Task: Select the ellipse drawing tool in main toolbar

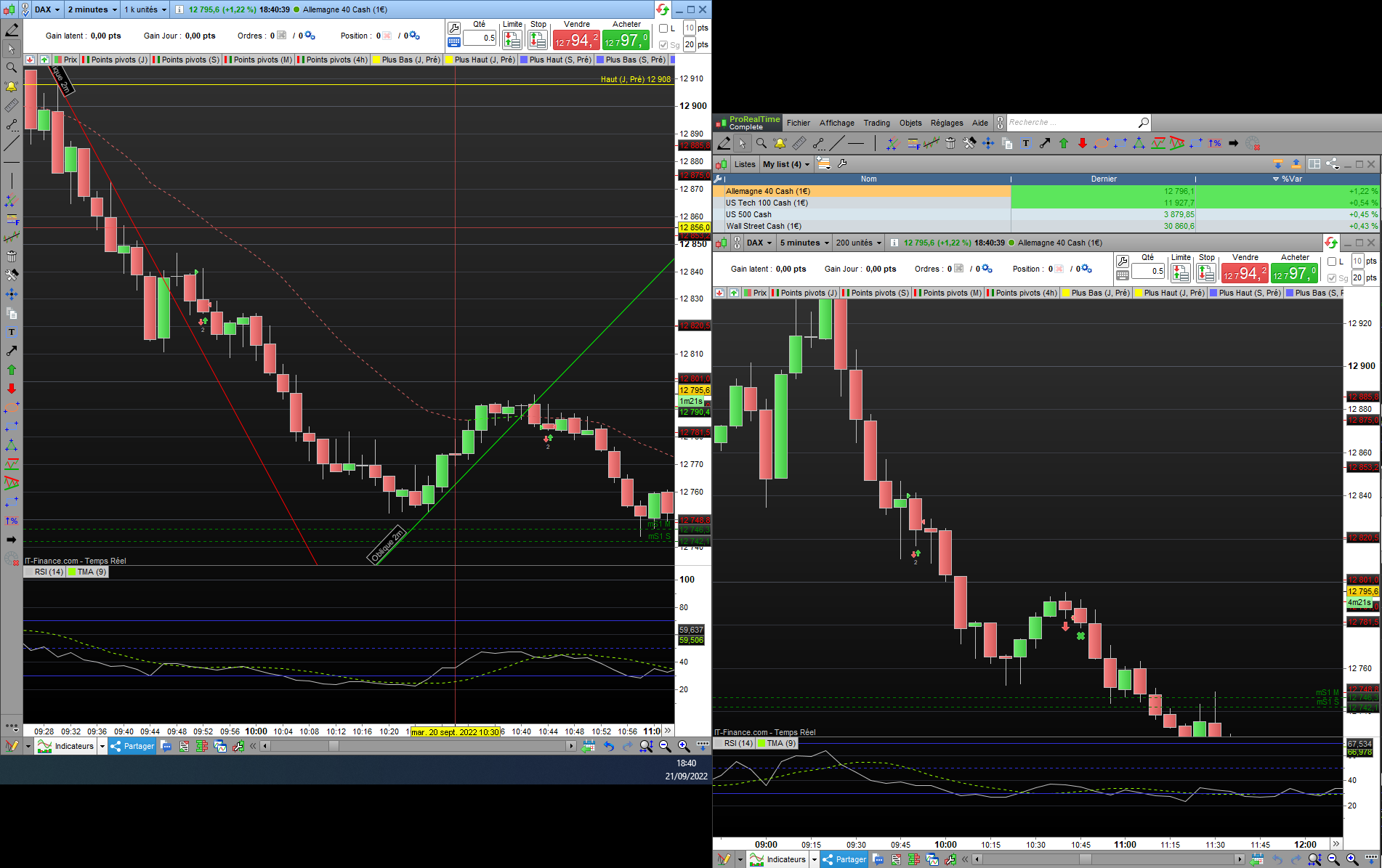Action: pos(1102,143)
